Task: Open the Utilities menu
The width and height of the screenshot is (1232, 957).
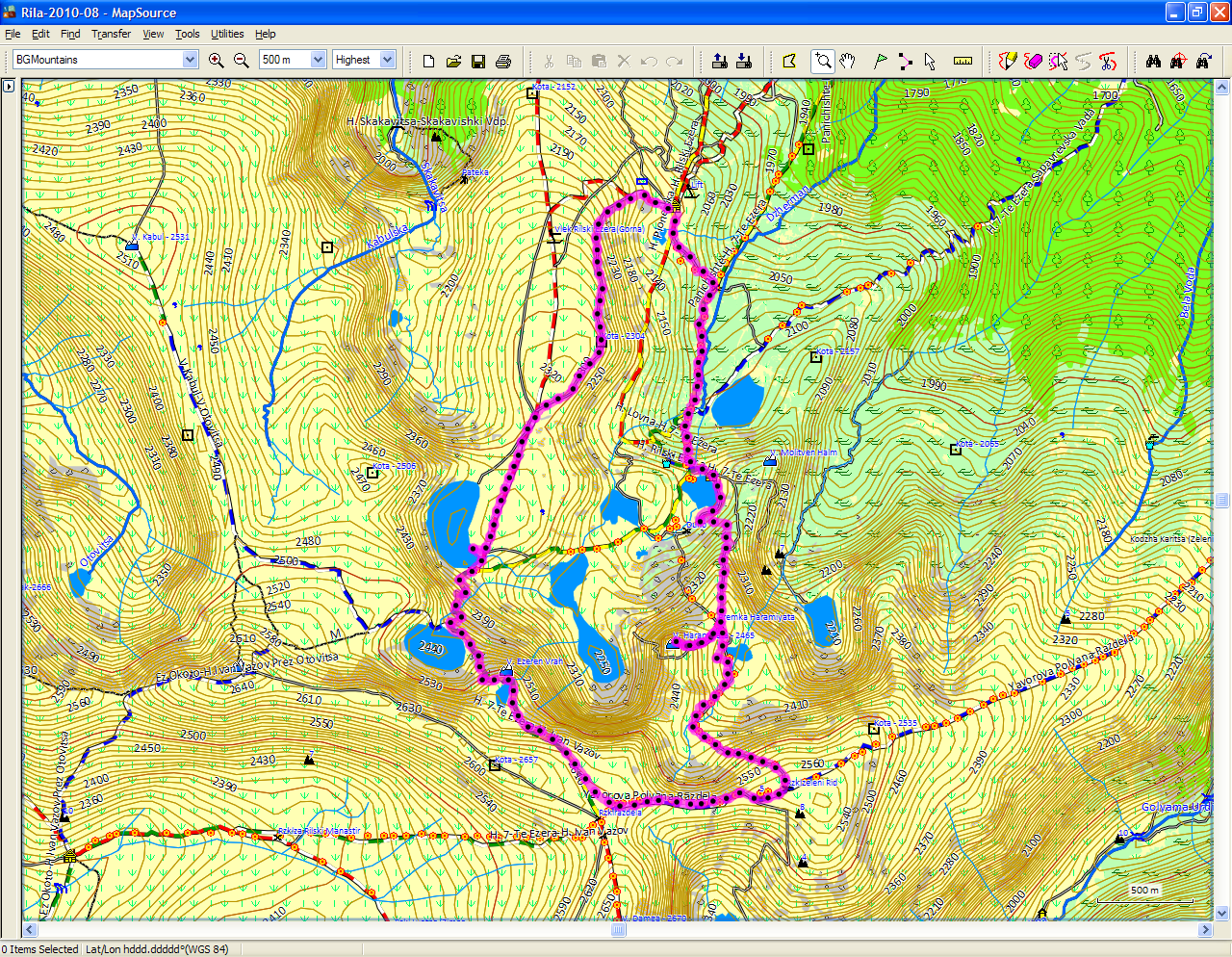Action: click(227, 34)
